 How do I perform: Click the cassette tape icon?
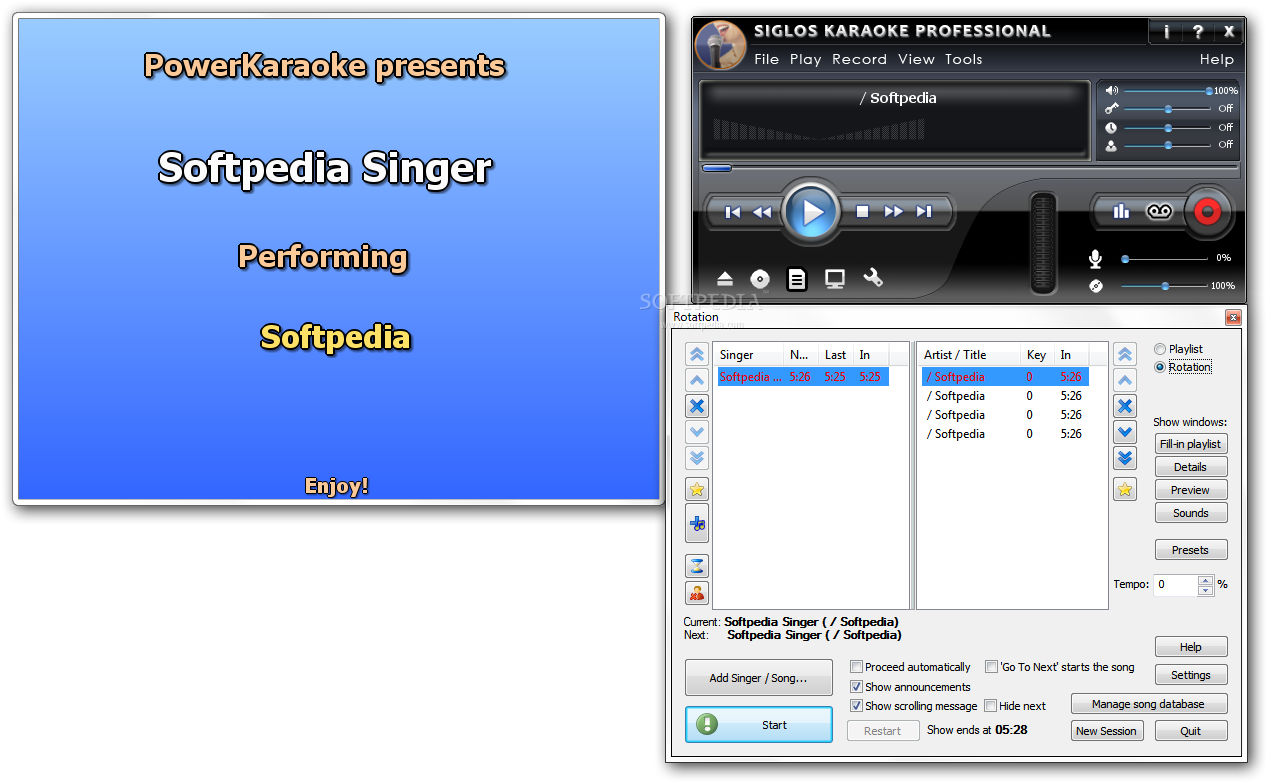(x=1159, y=211)
